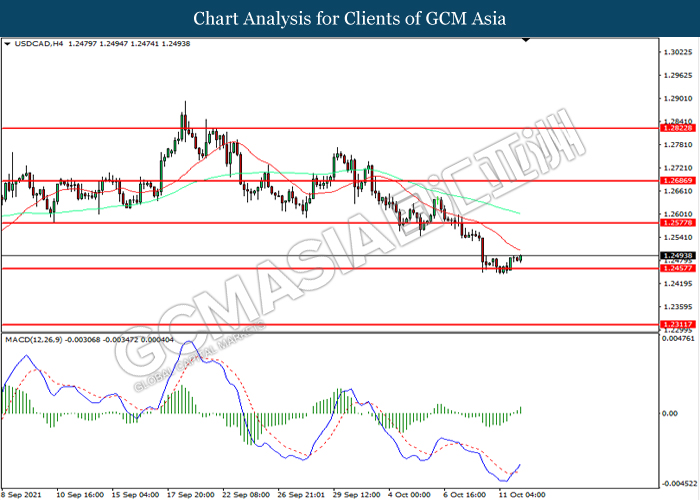
Task: Click the USDCAD,H4 symbol dropdown arrow
Action: point(7,44)
